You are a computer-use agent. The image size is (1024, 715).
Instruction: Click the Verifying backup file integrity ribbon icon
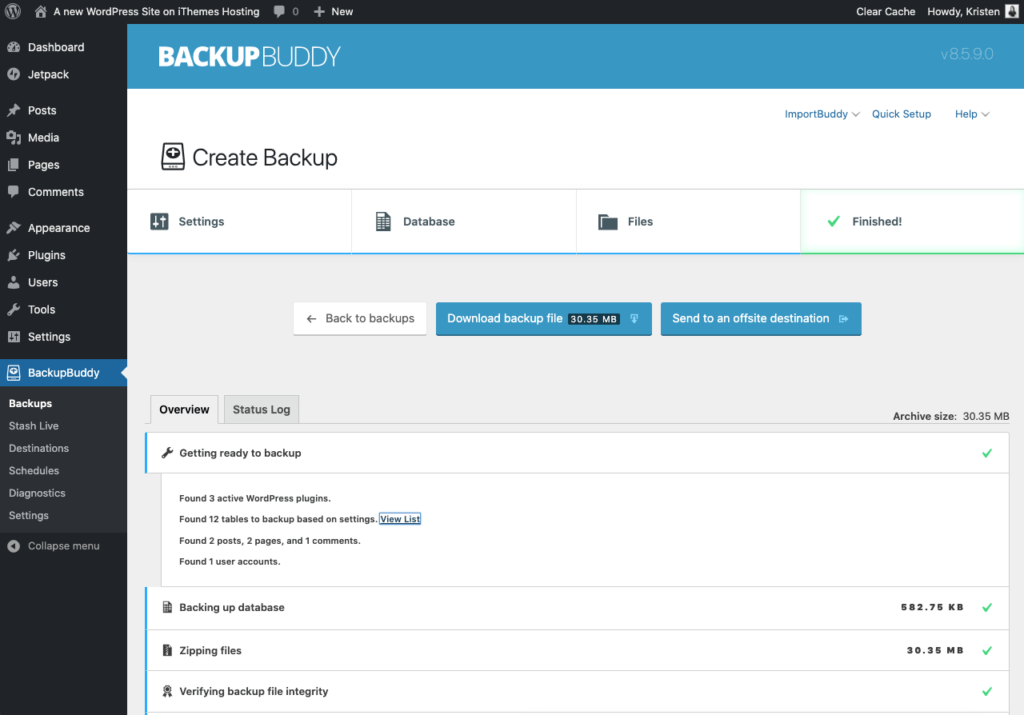coord(167,691)
